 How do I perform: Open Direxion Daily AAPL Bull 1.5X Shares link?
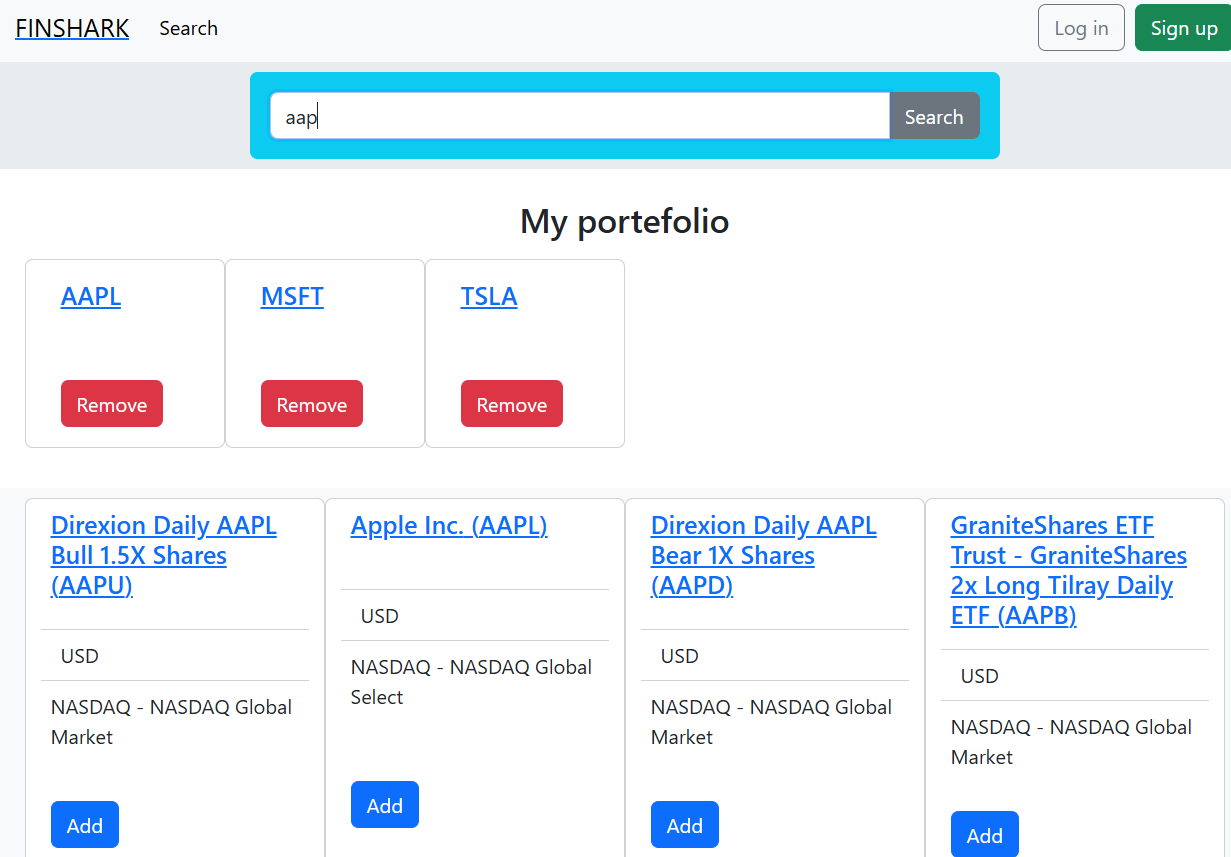(163, 555)
